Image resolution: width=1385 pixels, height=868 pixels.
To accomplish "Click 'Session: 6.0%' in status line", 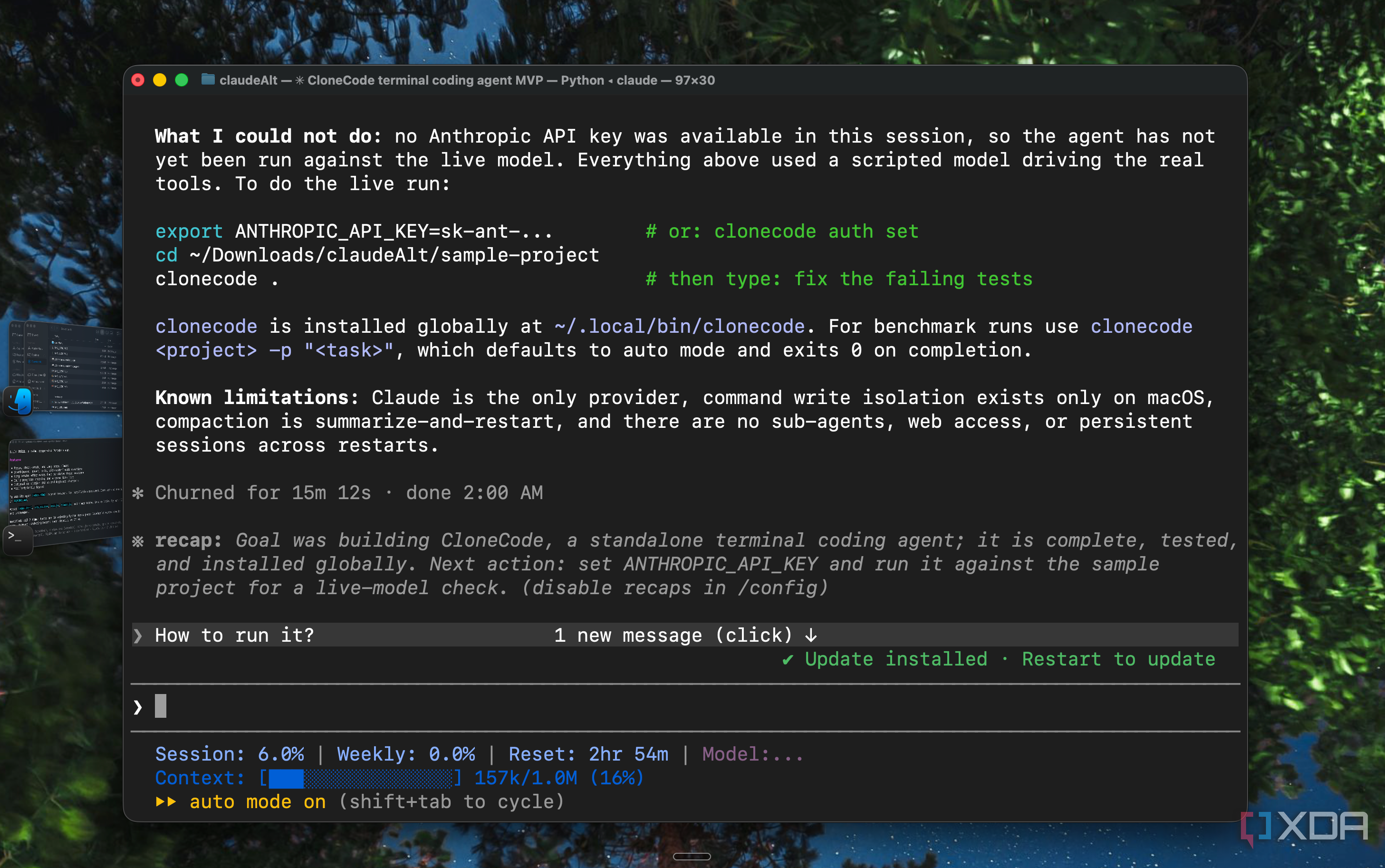I will coord(230,754).
